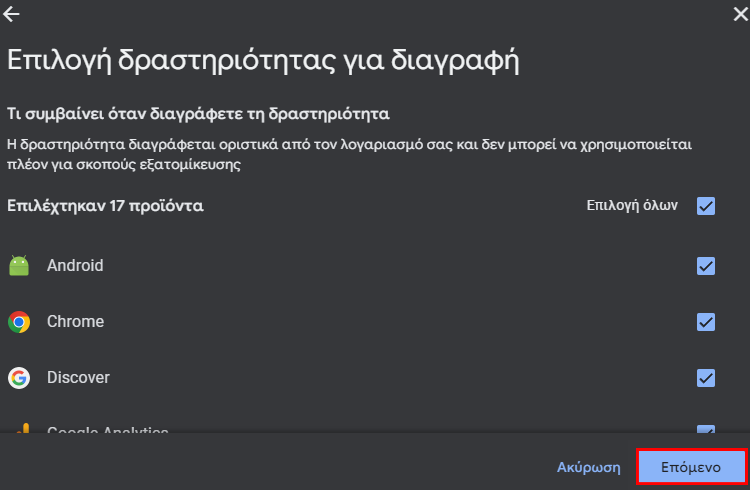Click the heading 'Επιλογή δραστηριότητας για διαγραφή'
The width and height of the screenshot is (750, 490).
click(x=263, y=61)
